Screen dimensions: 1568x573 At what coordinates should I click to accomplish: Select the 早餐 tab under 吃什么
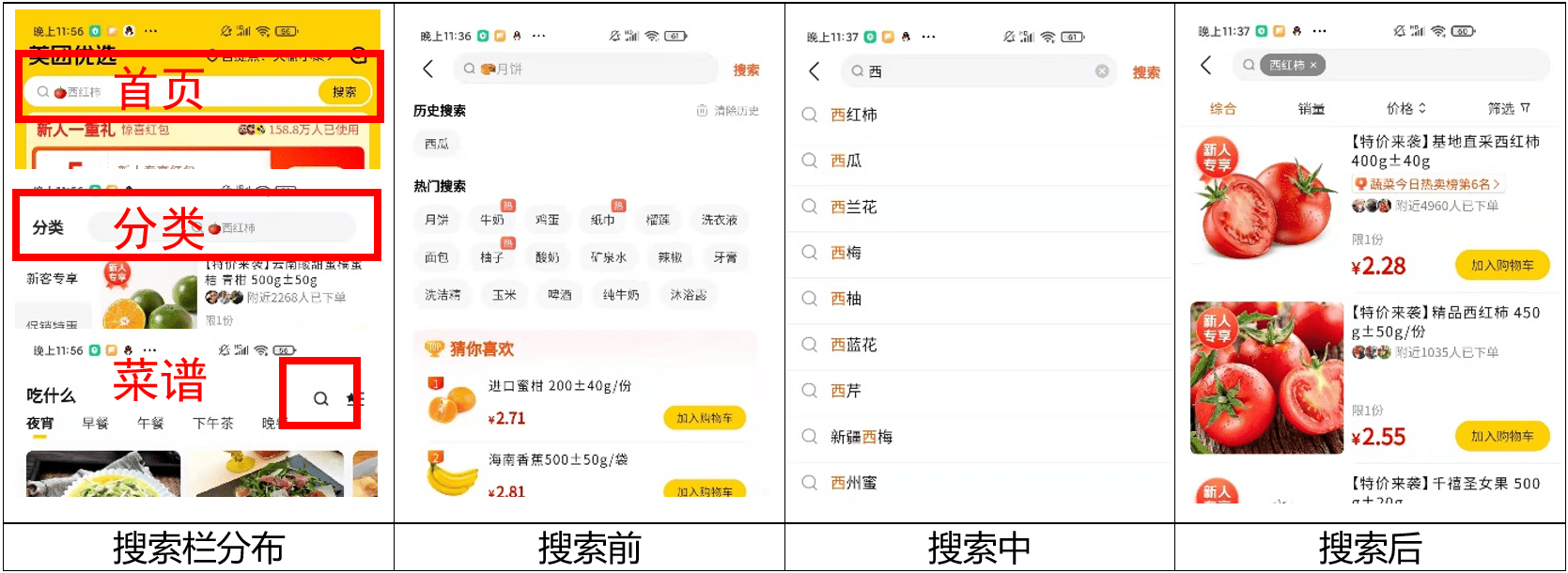(x=95, y=424)
